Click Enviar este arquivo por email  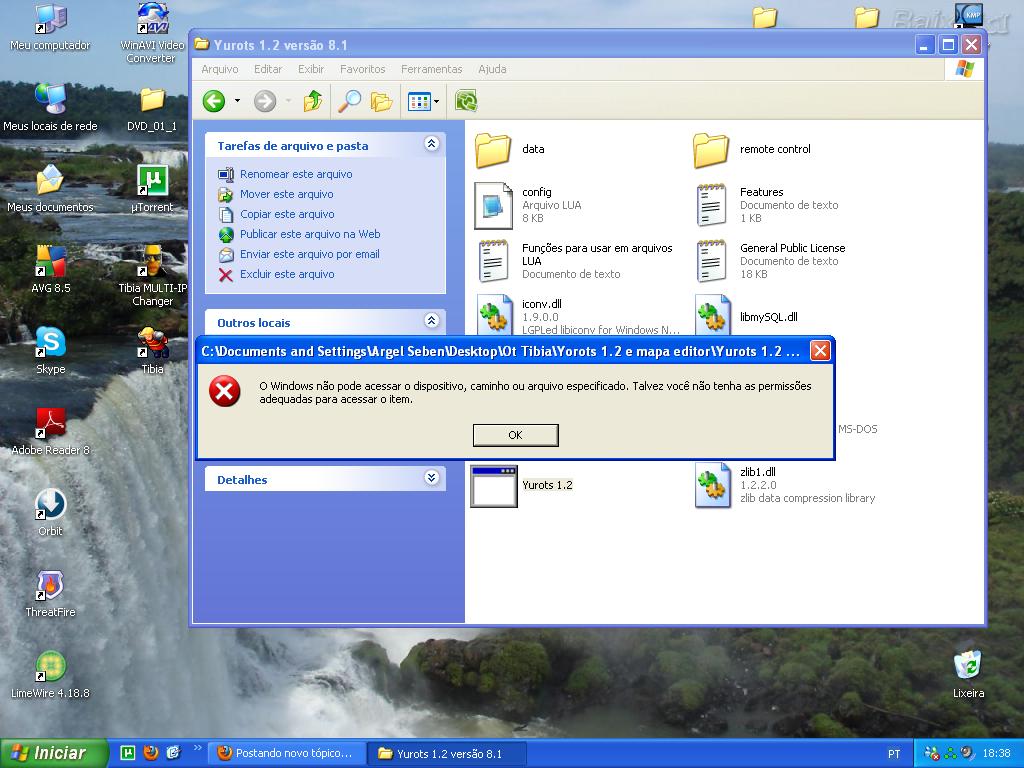(310, 254)
